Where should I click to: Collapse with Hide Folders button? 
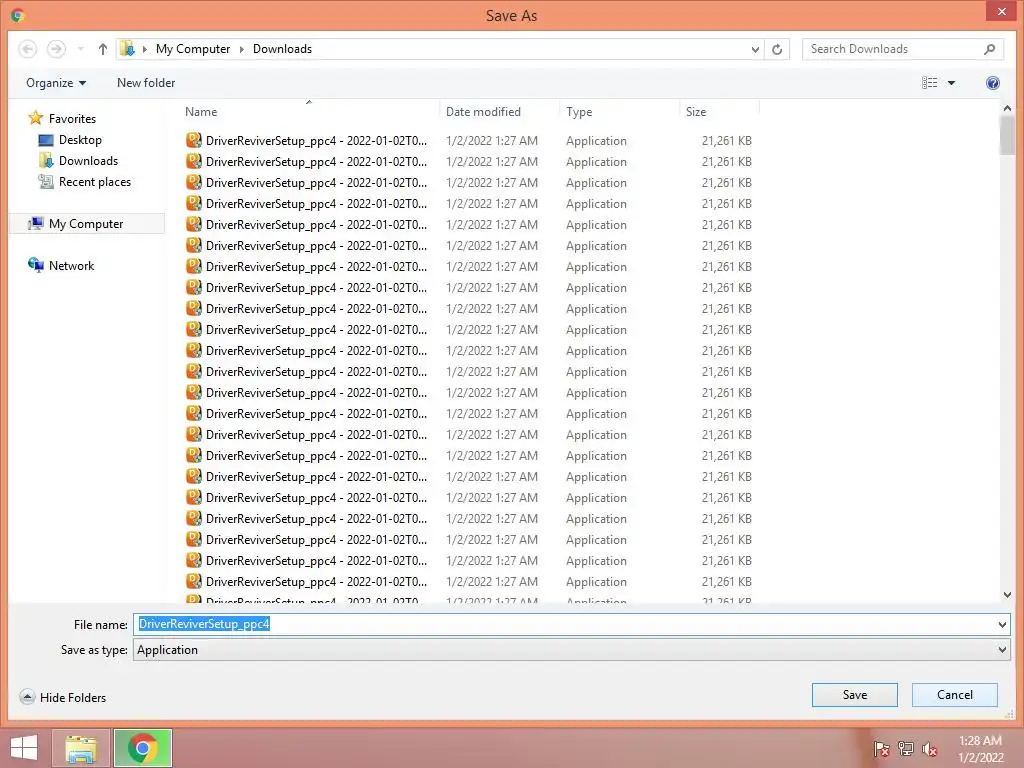point(63,697)
